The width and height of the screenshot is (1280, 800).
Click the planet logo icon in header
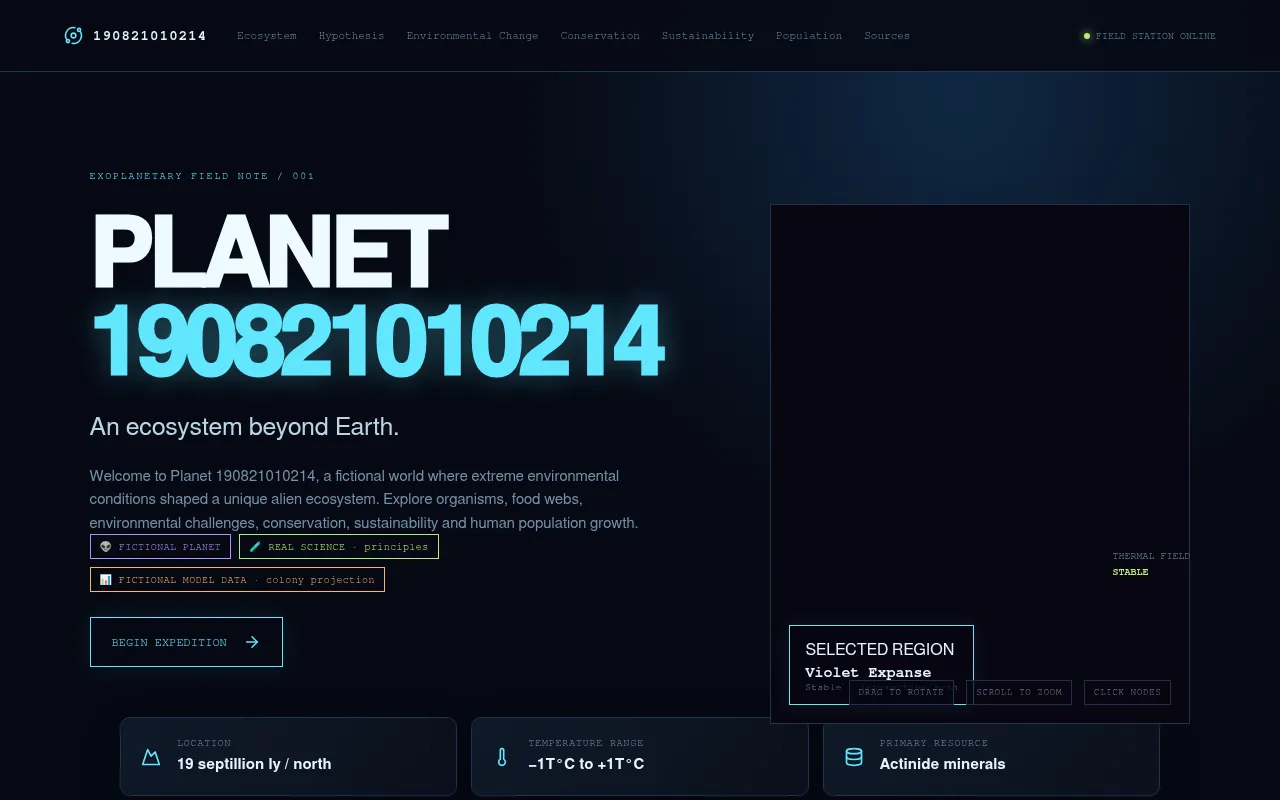pyautogui.click(x=73, y=36)
